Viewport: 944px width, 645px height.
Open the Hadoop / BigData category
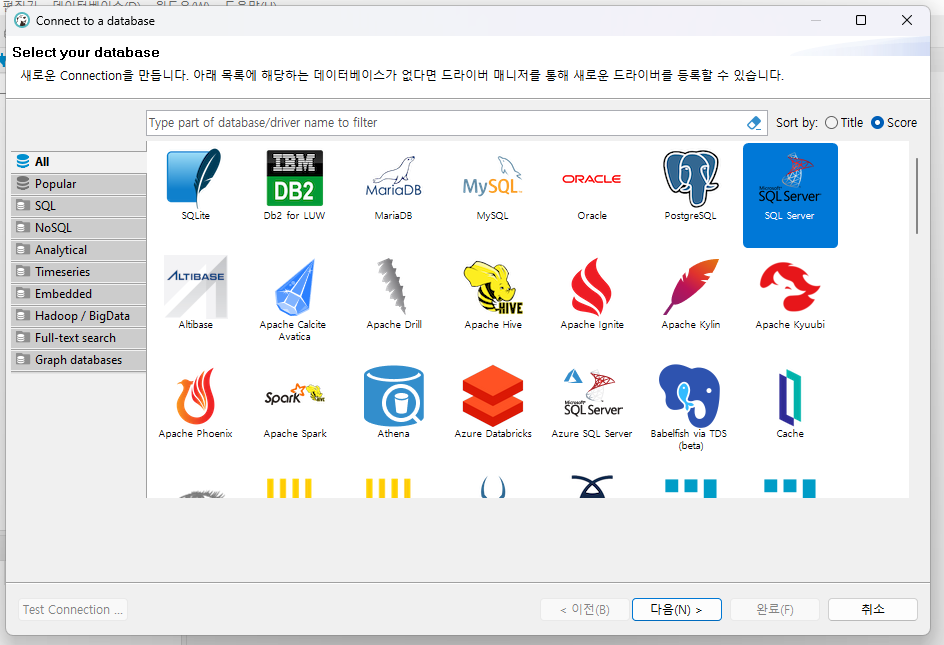pyautogui.click(x=79, y=316)
